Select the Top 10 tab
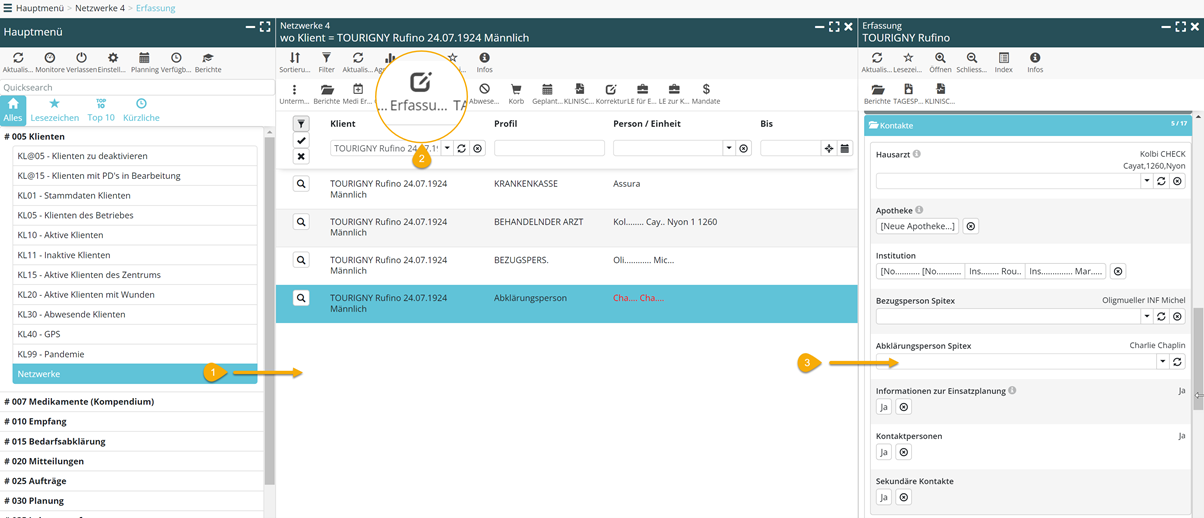This screenshot has height=518, width=1204. (101, 108)
